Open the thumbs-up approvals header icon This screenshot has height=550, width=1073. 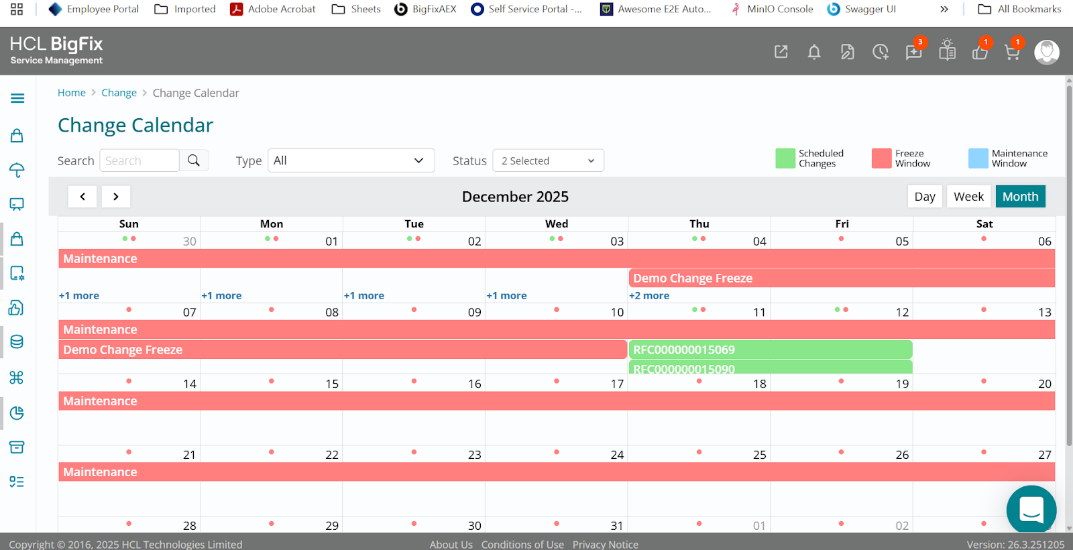[981, 51]
